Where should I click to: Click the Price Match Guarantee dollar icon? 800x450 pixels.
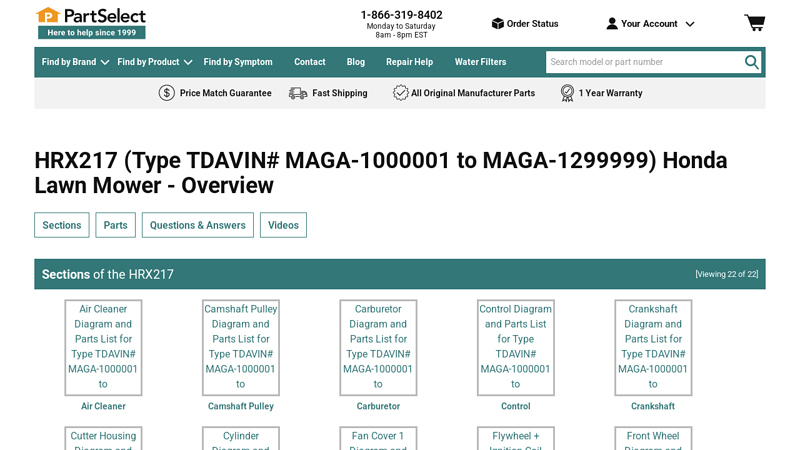(167, 93)
